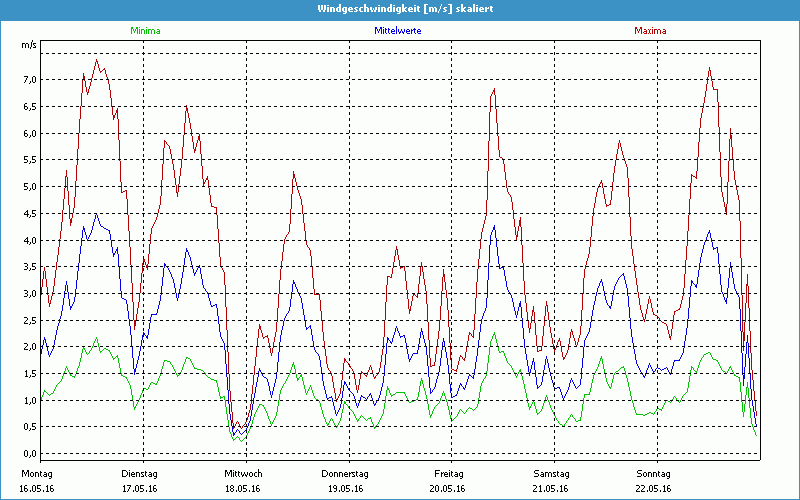Click the date '19.05.16'
800x500 pixels.
[345, 488]
